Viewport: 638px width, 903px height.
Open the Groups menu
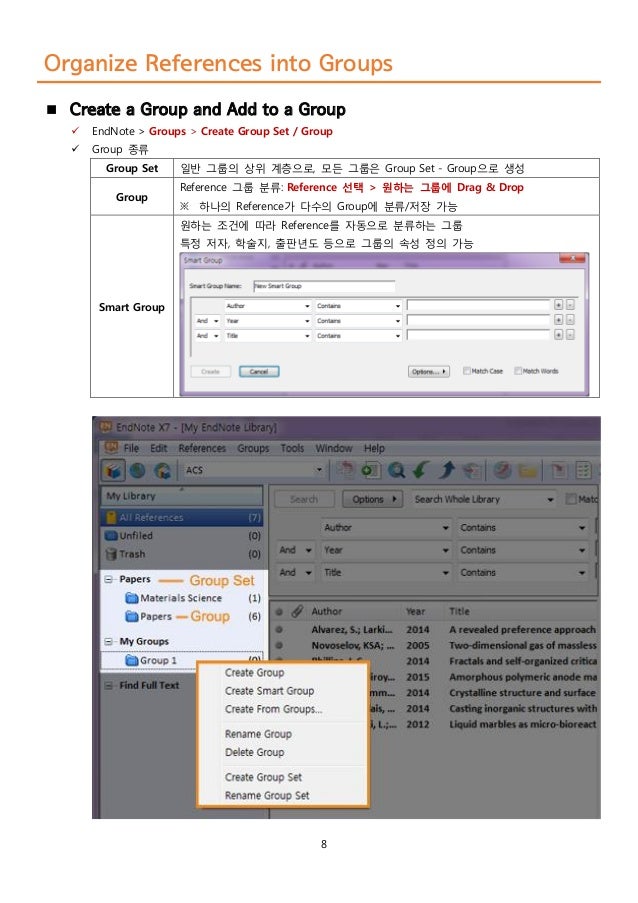click(253, 448)
